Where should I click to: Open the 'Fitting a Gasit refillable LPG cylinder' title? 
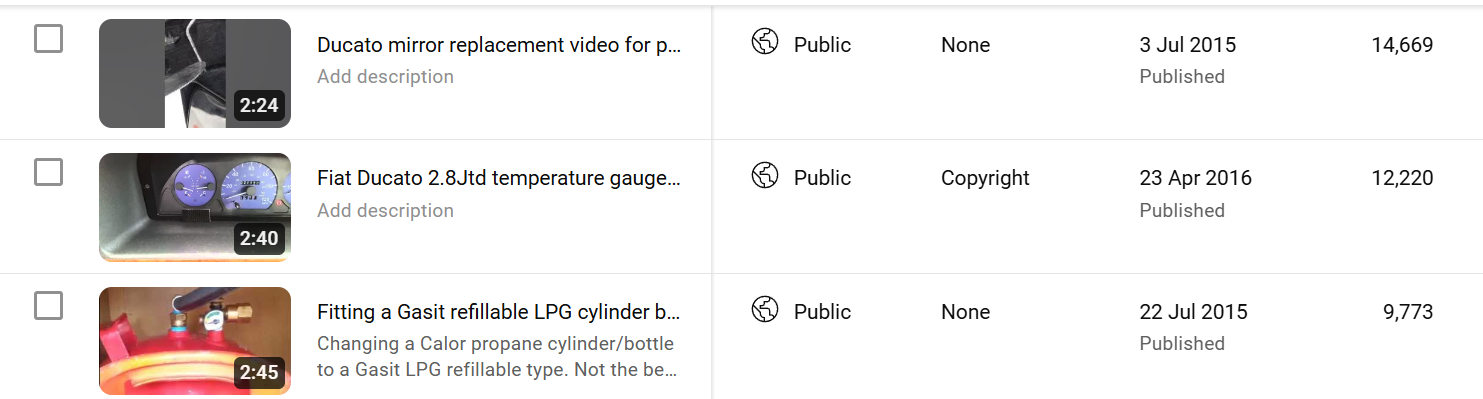(x=499, y=312)
